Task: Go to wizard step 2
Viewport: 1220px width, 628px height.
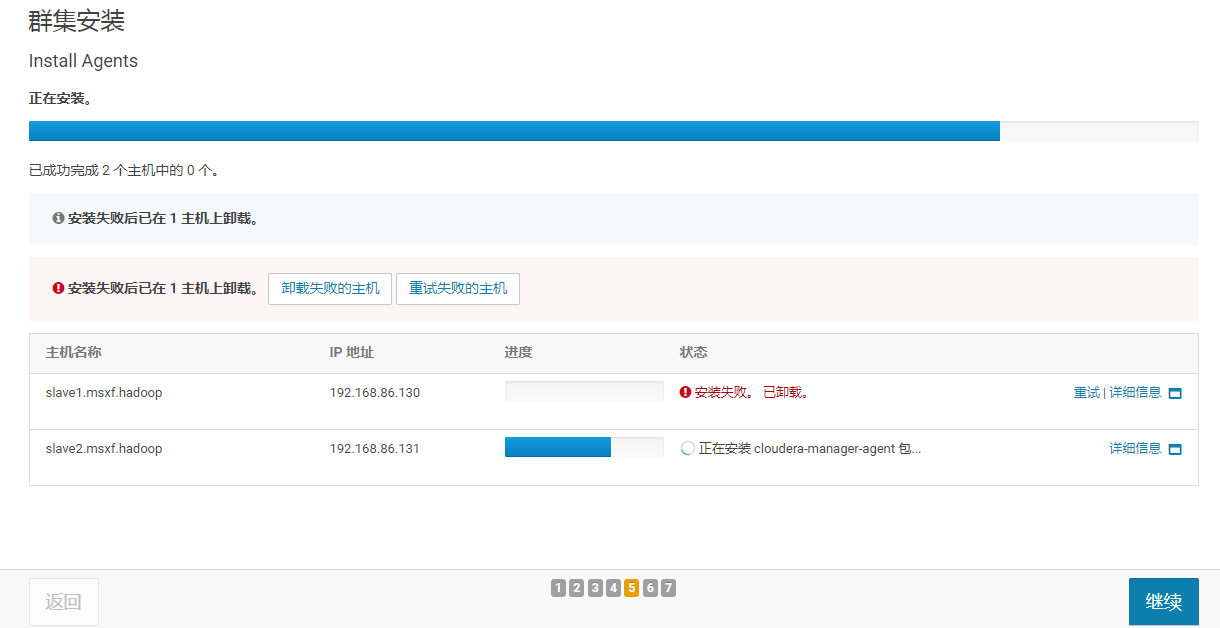Action: click(576, 588)
